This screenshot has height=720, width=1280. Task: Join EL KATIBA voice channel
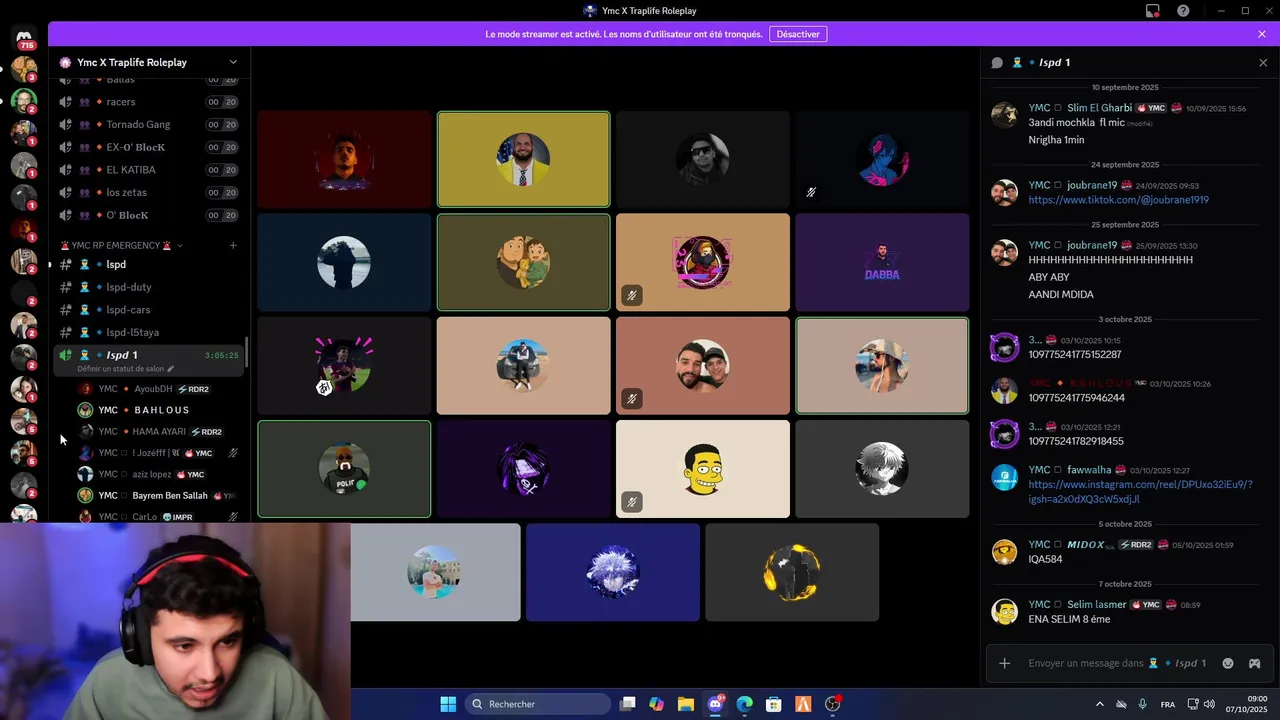point(148,170)
